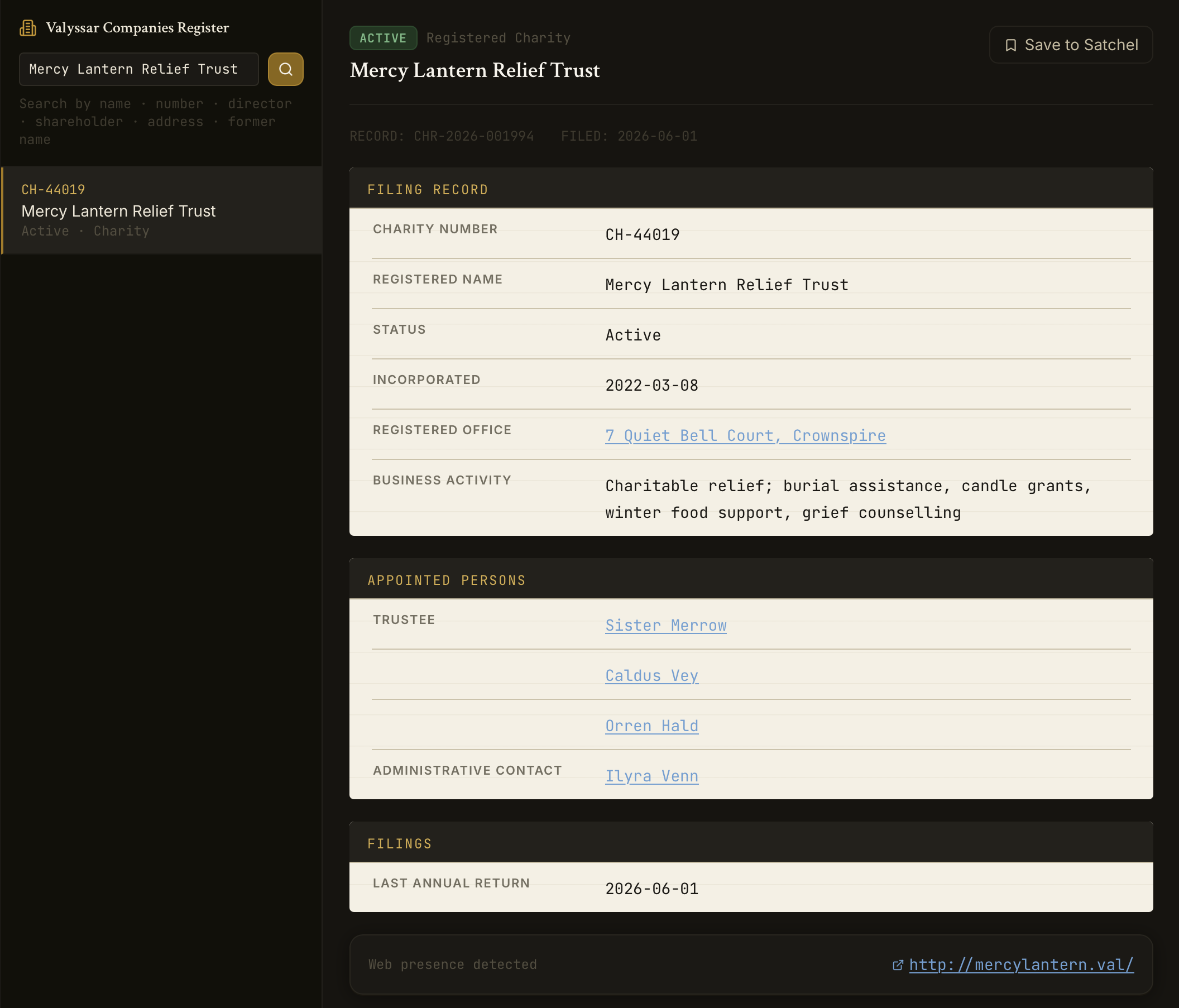Viewport: 1179px width, 1008px height.
Task: Open trustee Caldus Vey's link
Action: tap(652, 676)
